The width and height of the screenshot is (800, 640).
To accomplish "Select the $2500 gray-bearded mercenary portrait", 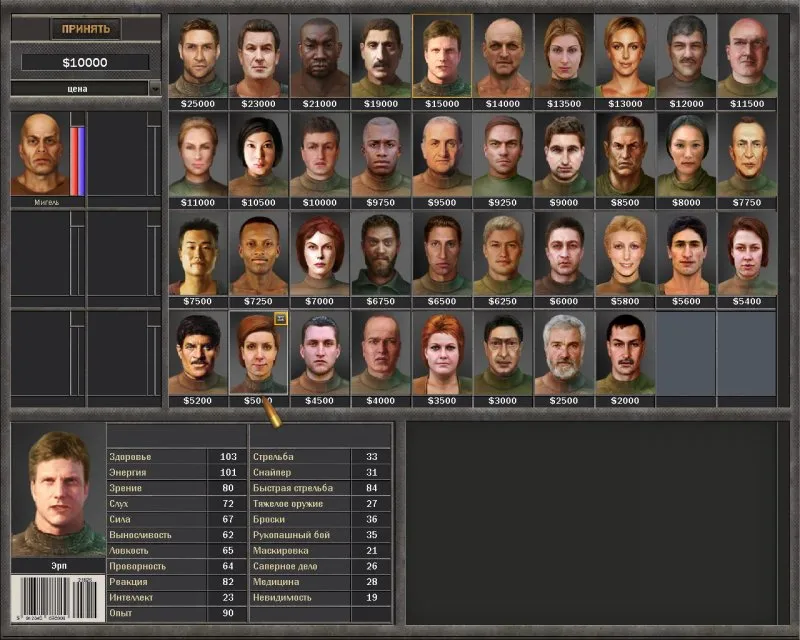I will tap(564, 352).
